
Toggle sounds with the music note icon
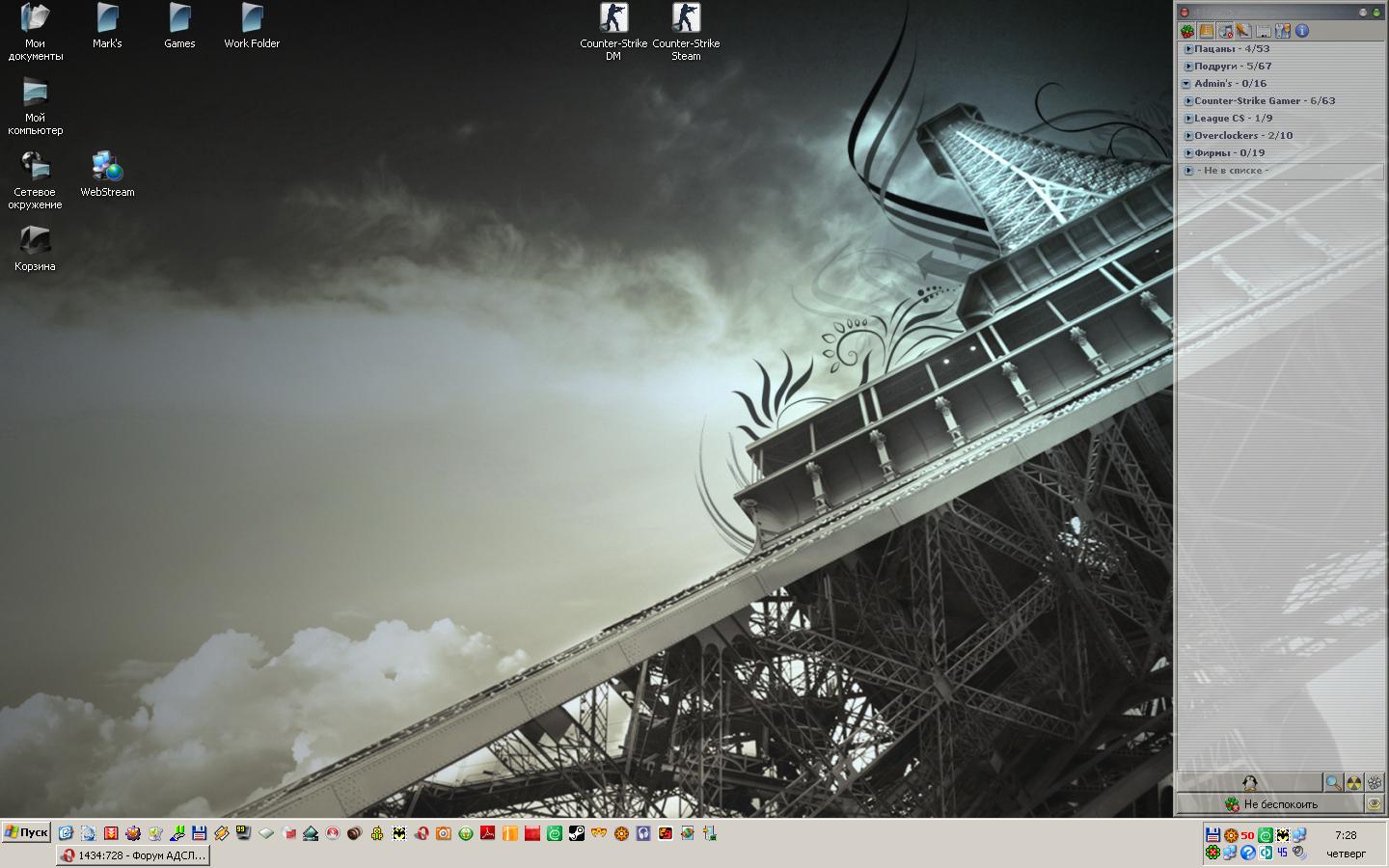point(1225,31)
